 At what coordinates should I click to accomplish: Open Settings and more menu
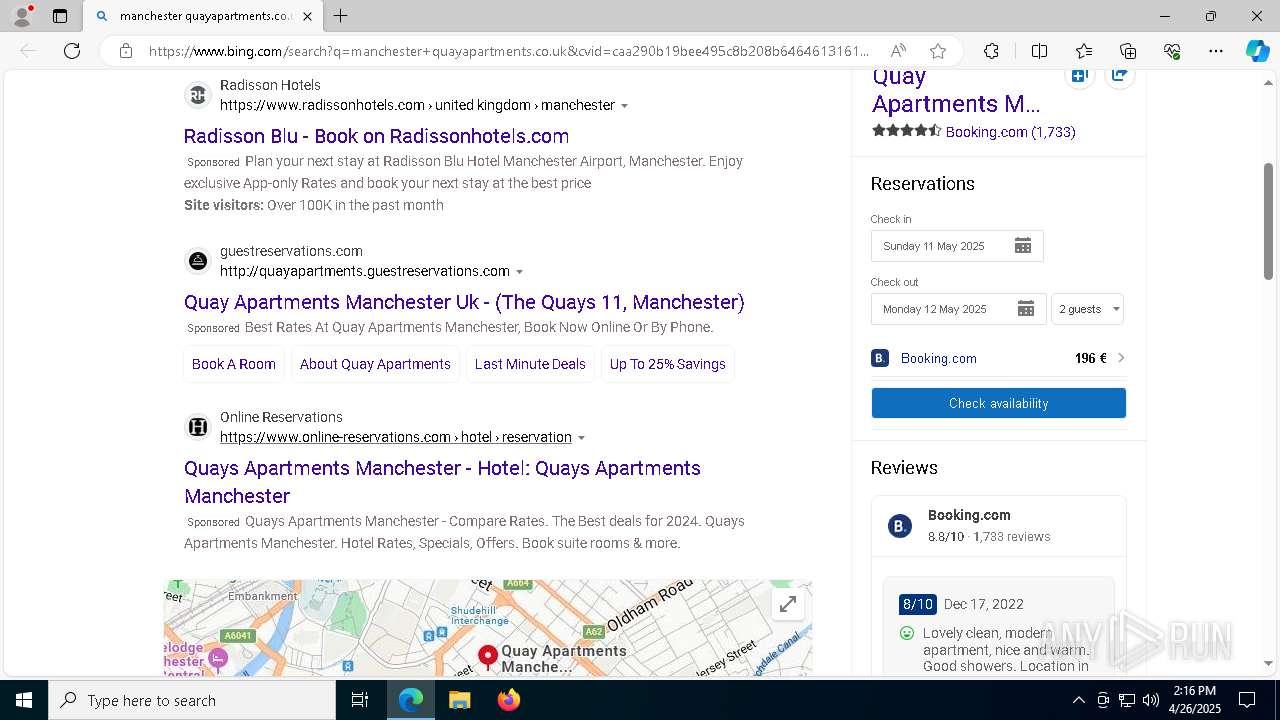[x=1216, y=51]
